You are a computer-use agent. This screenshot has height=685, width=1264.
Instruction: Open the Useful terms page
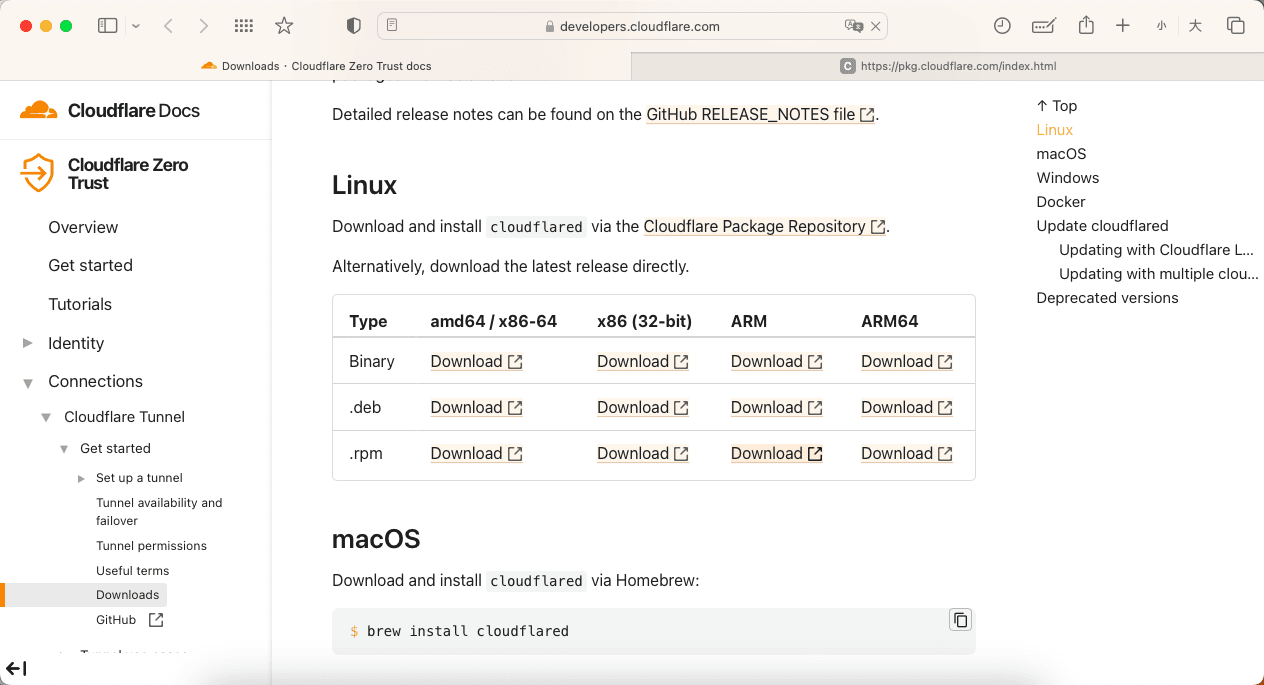click(x=132, y=571)
